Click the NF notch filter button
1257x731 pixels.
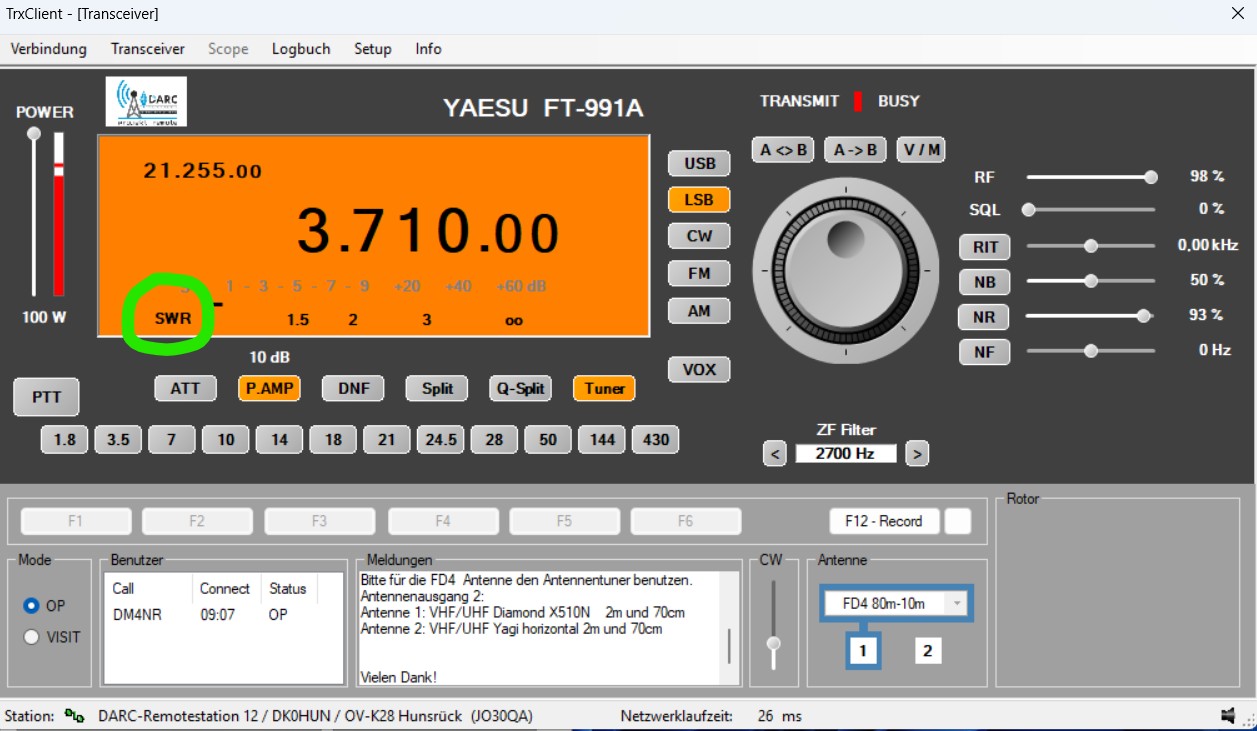click(985, 353)
